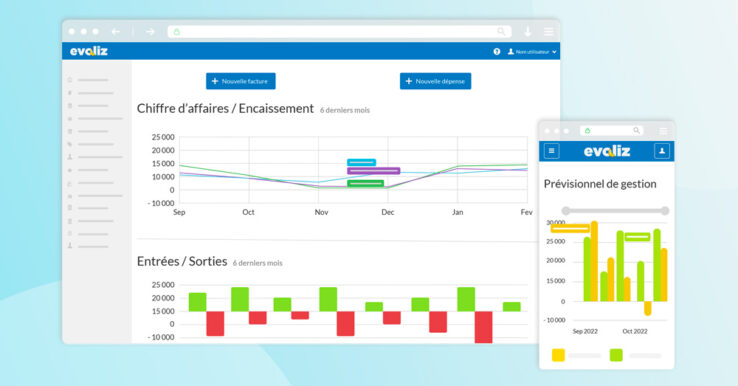Click the magnifier icon in the desktop address bar
This screenshot has width=738, height=386.
(x=501, y=32)
